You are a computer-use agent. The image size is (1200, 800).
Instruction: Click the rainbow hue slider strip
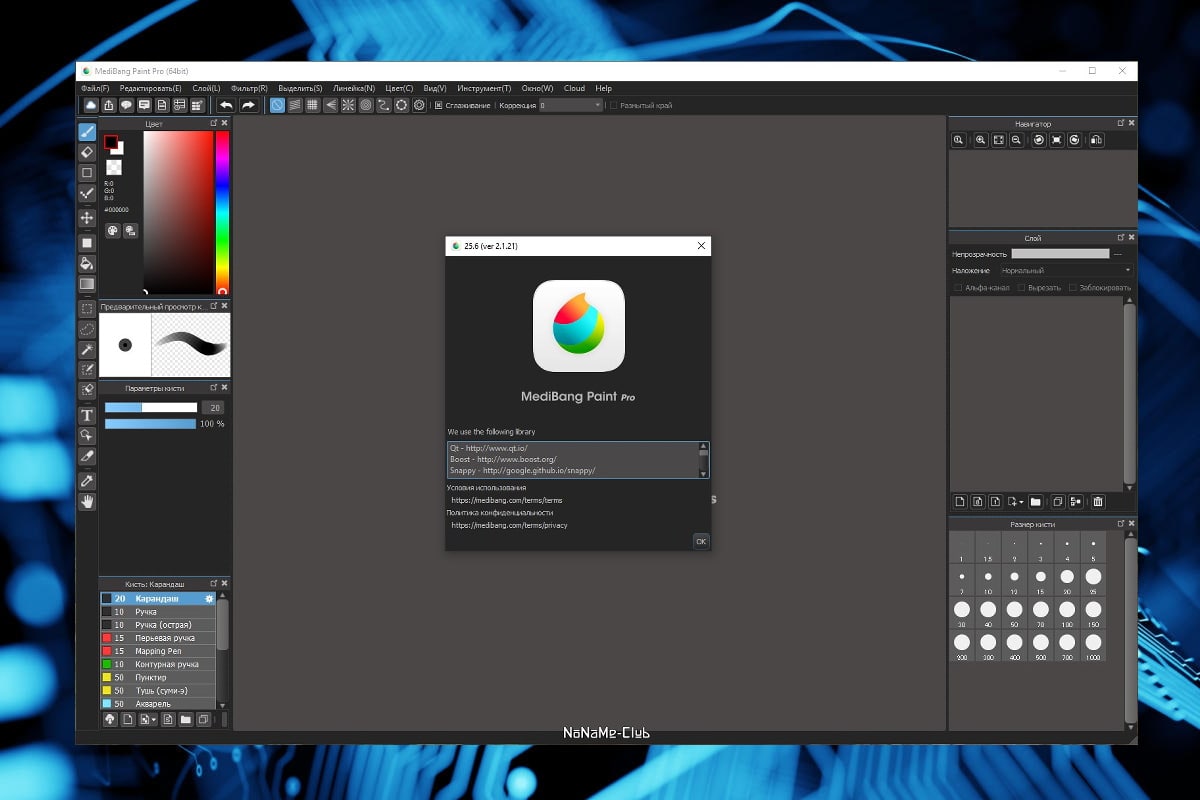[222, 210]
